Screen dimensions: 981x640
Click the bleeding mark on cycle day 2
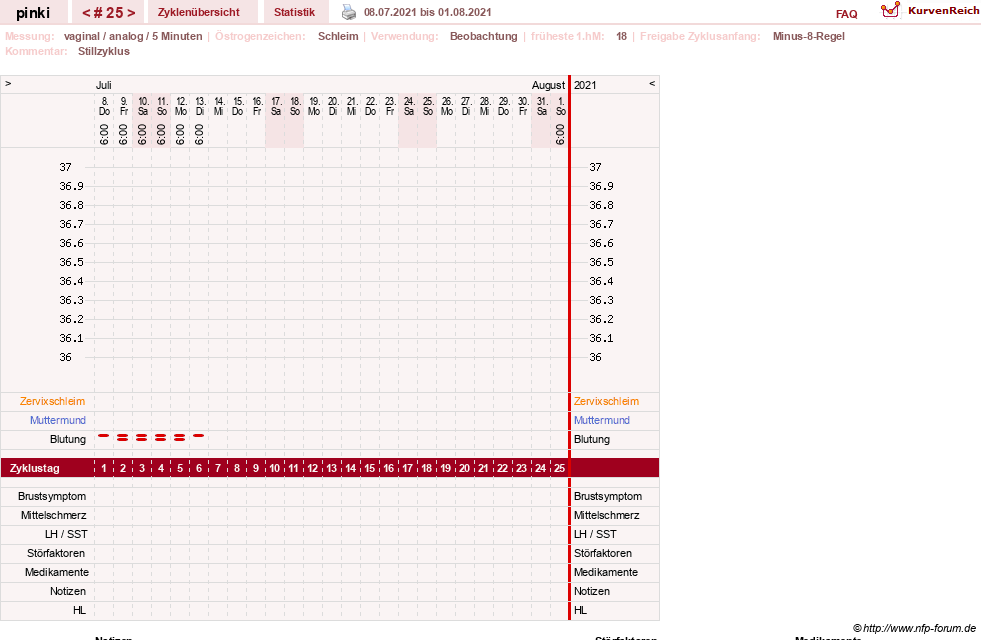123,437
